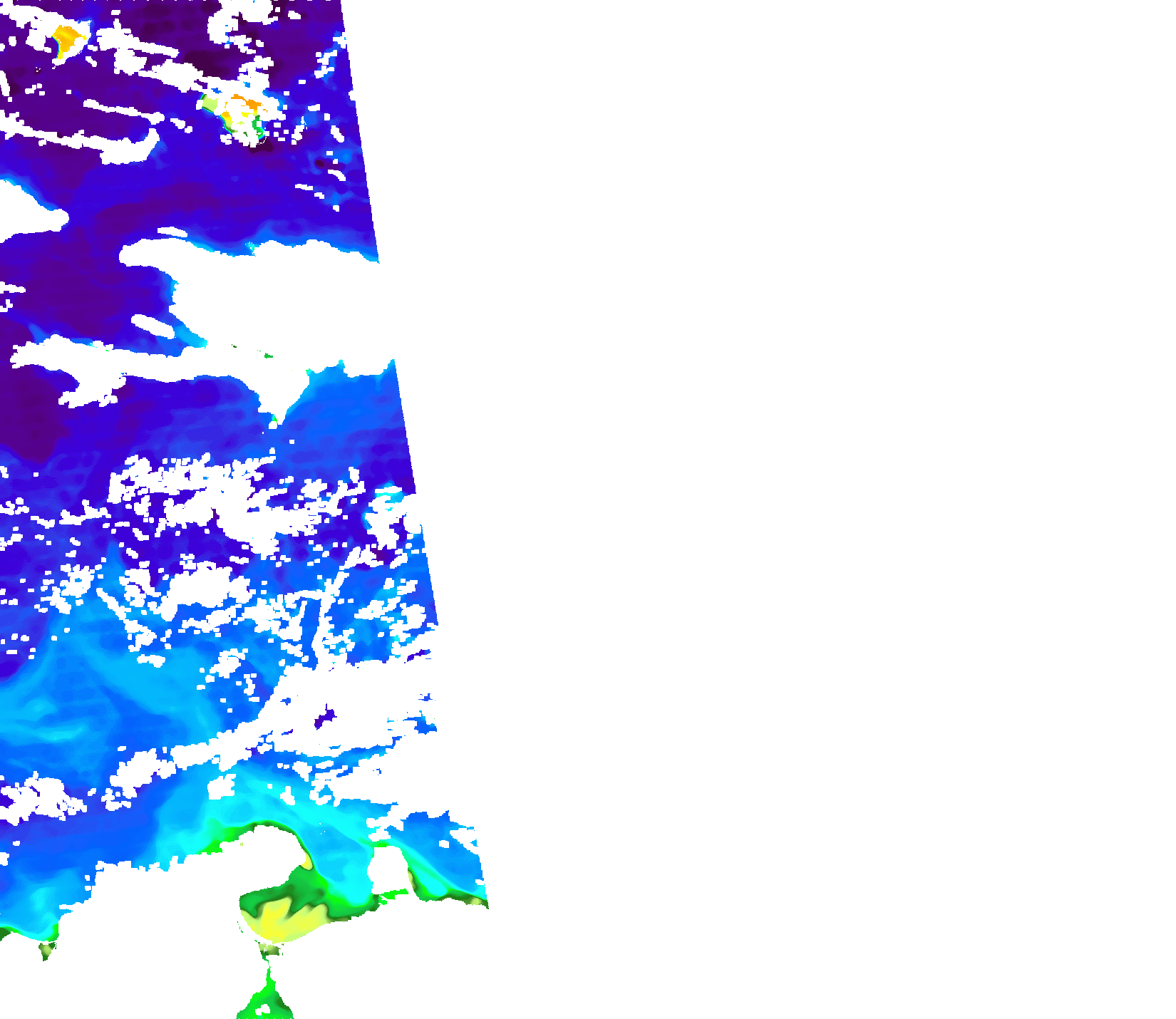Click the white rounded cloud at the upper-left edge

pyautogui.click(x=25, y=210)
